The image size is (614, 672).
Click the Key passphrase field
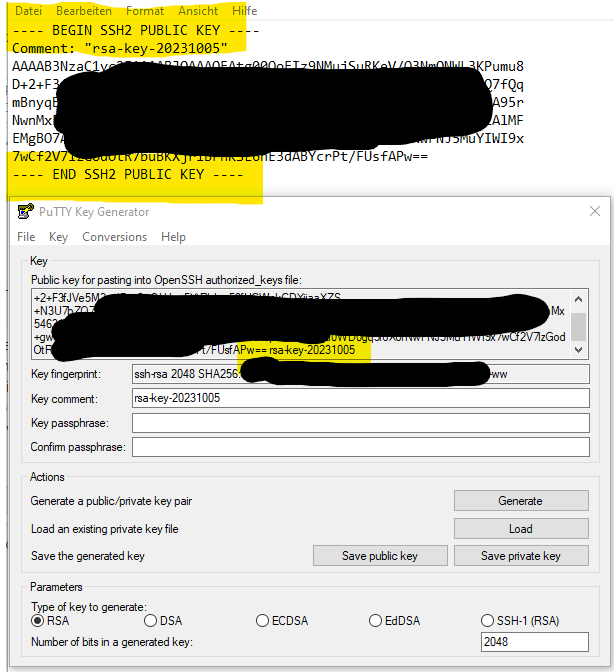click(x=361, y=423)
